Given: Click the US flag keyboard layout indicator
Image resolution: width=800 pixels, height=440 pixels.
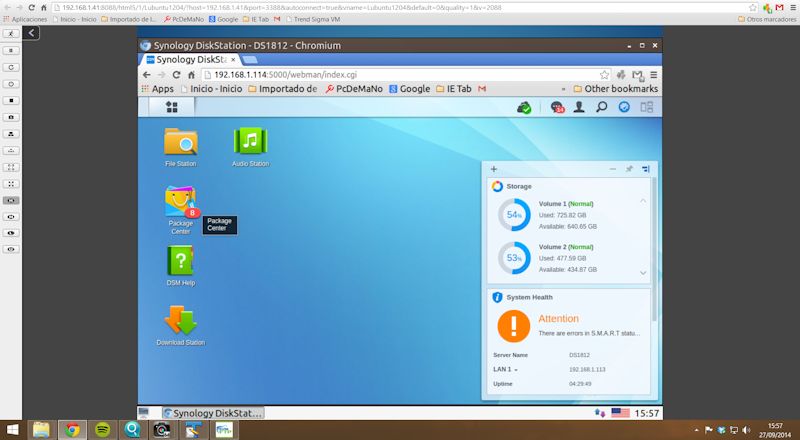Looking at the screenshot, I should tap(620, 413).
